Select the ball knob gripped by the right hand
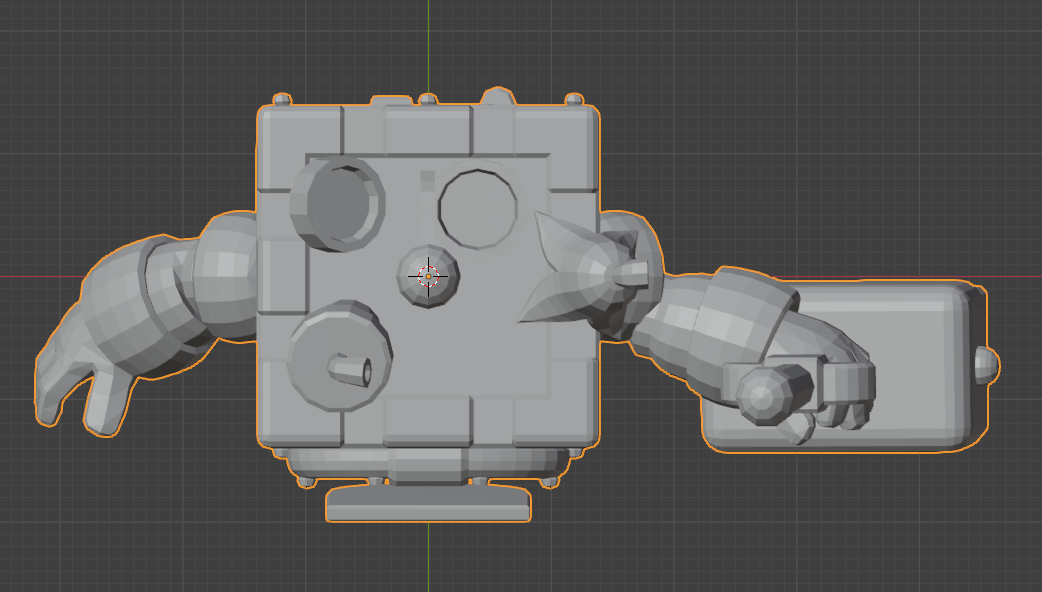The height and width of the screenshot is (592, 1042). click(x=767, y=390)
